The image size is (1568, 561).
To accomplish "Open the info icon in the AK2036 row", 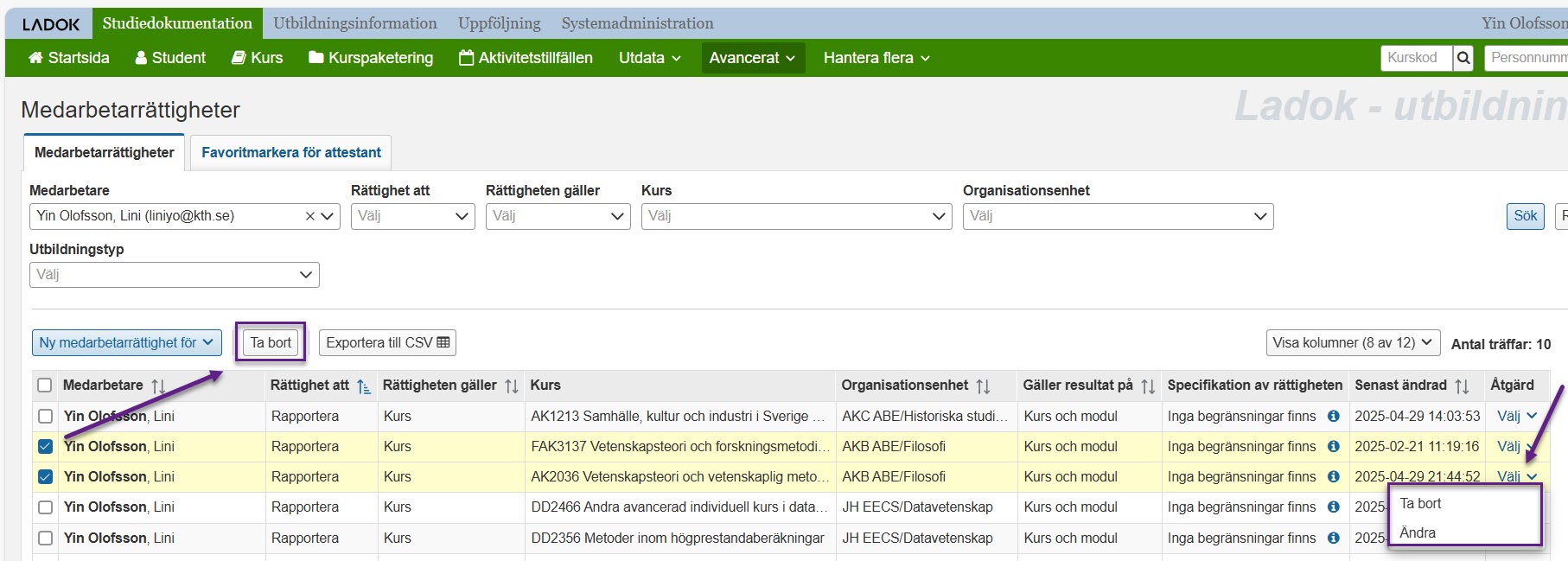I will click(x=1333, y=476).
